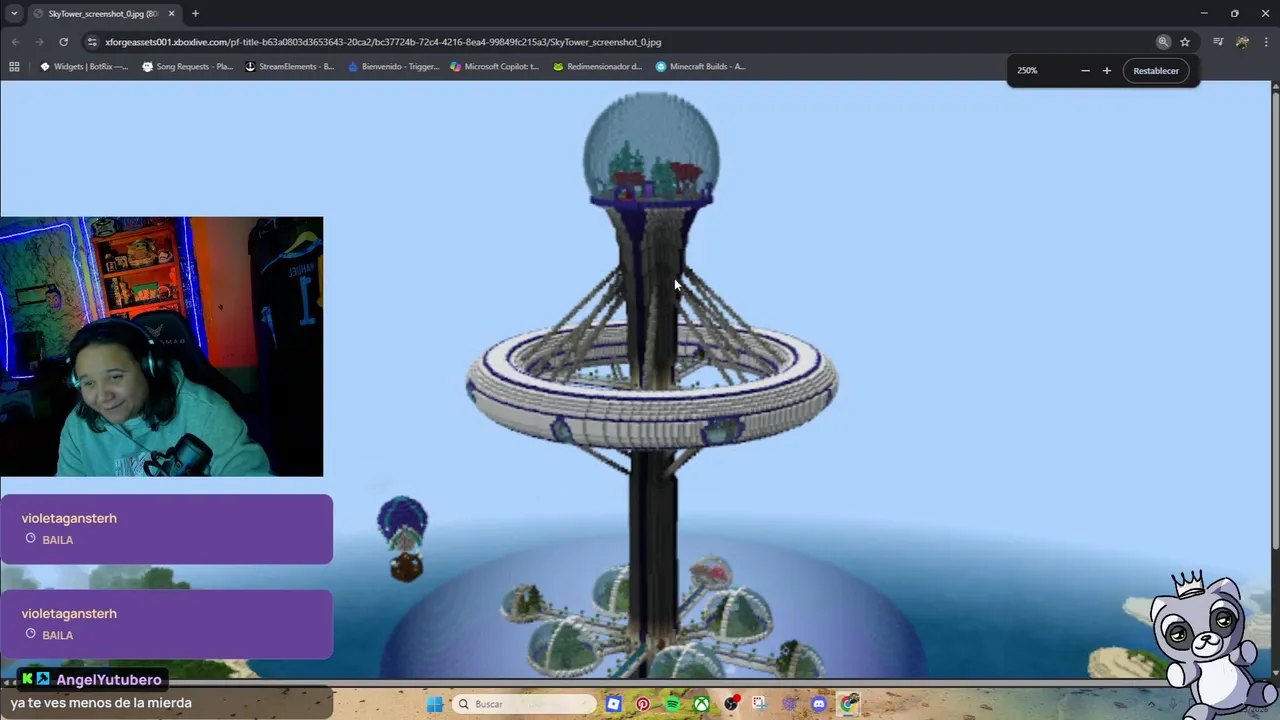Open OBS Studio from the taskbar
The height and width of the screenshot is (720, 1280).
732,704
